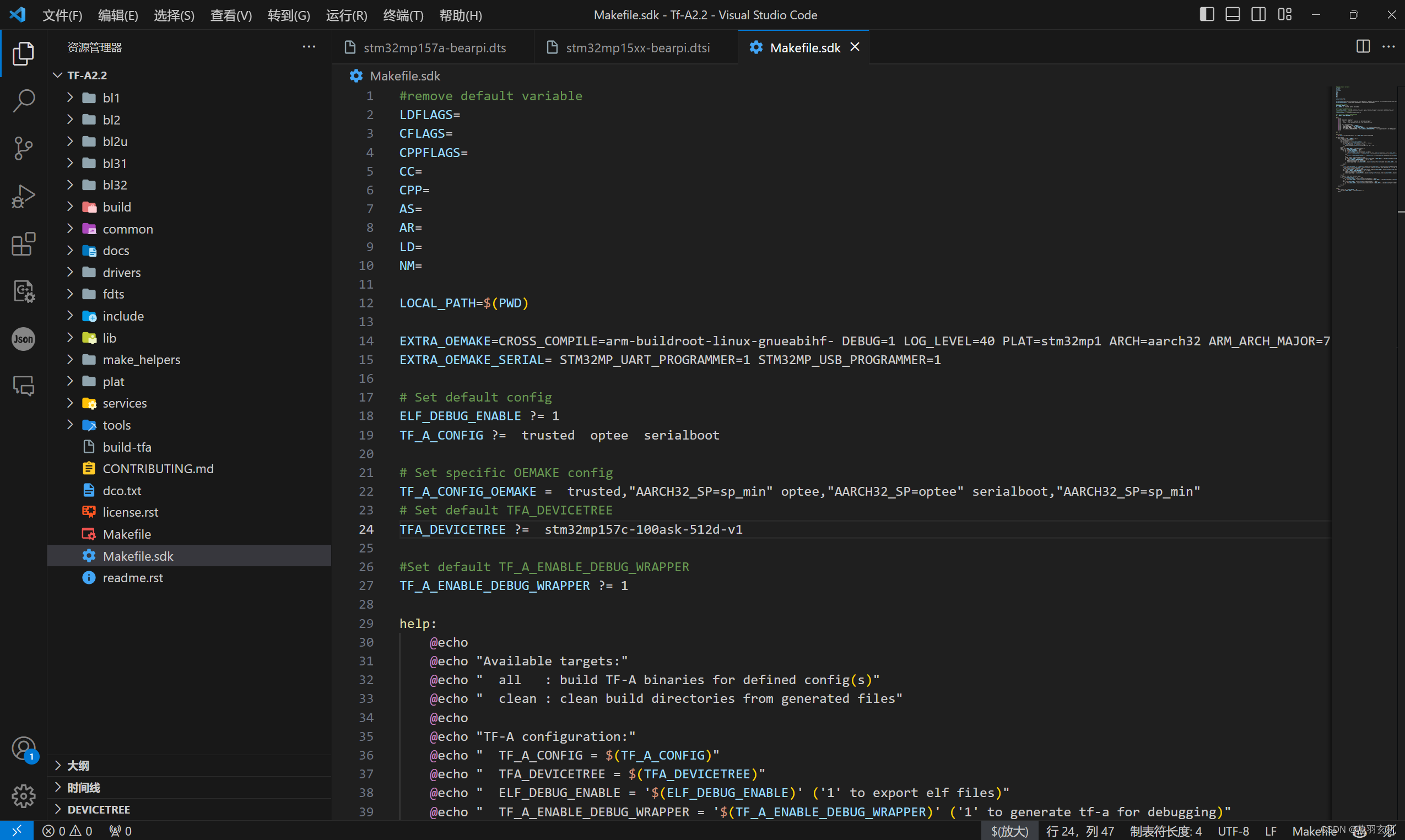
Task: Open readme.rst in explorer
Action: click(189, 577)
